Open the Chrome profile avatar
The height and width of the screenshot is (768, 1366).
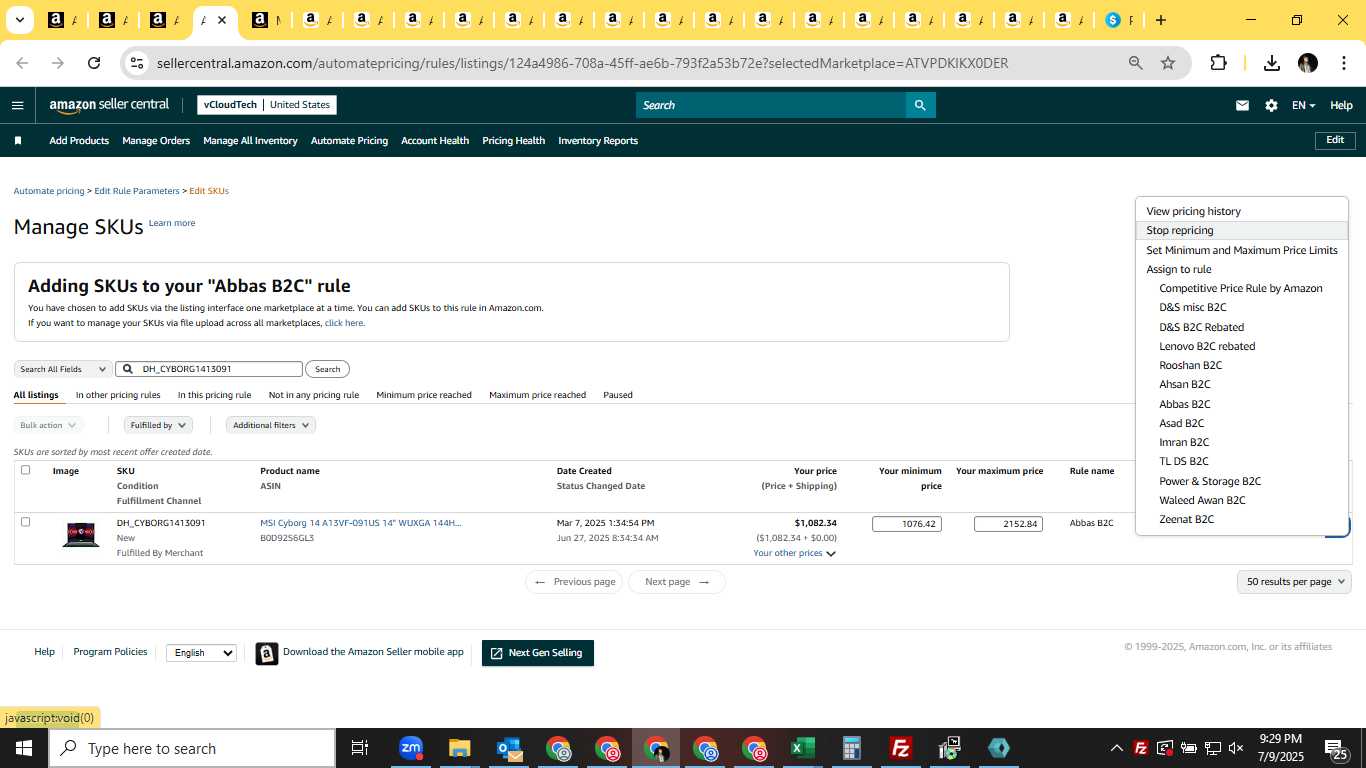[1308, 63]
